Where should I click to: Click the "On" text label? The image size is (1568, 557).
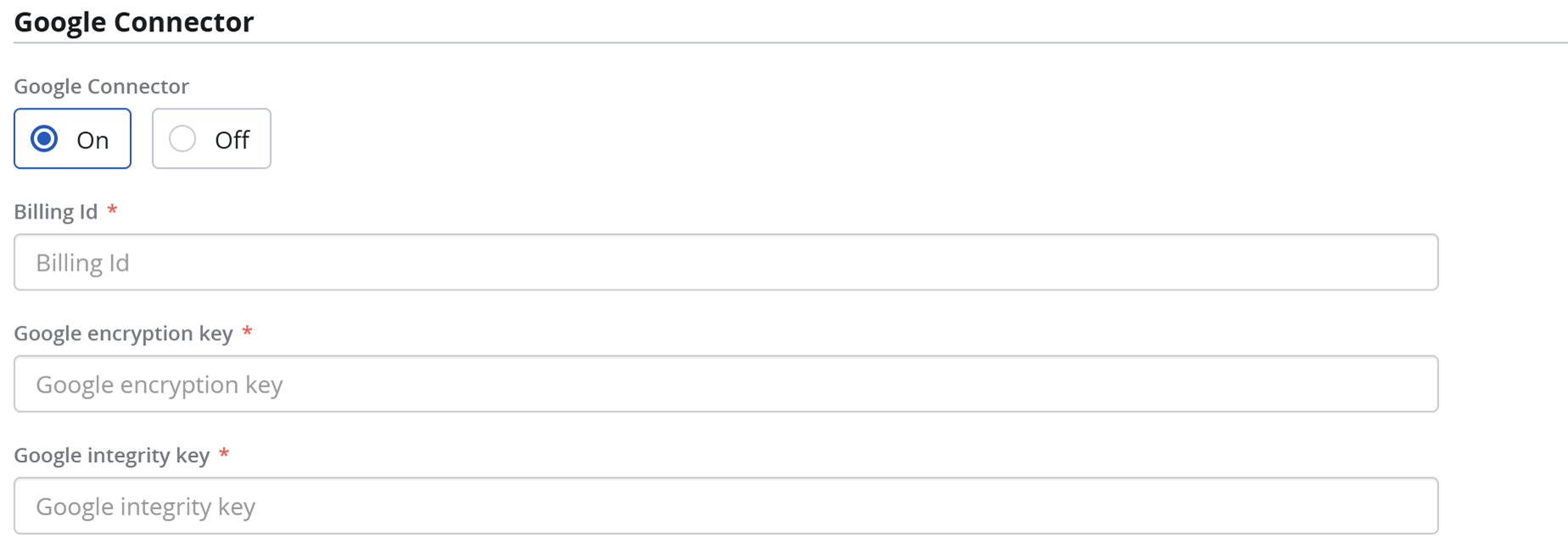pyautogui.click(x=92, y=140)
